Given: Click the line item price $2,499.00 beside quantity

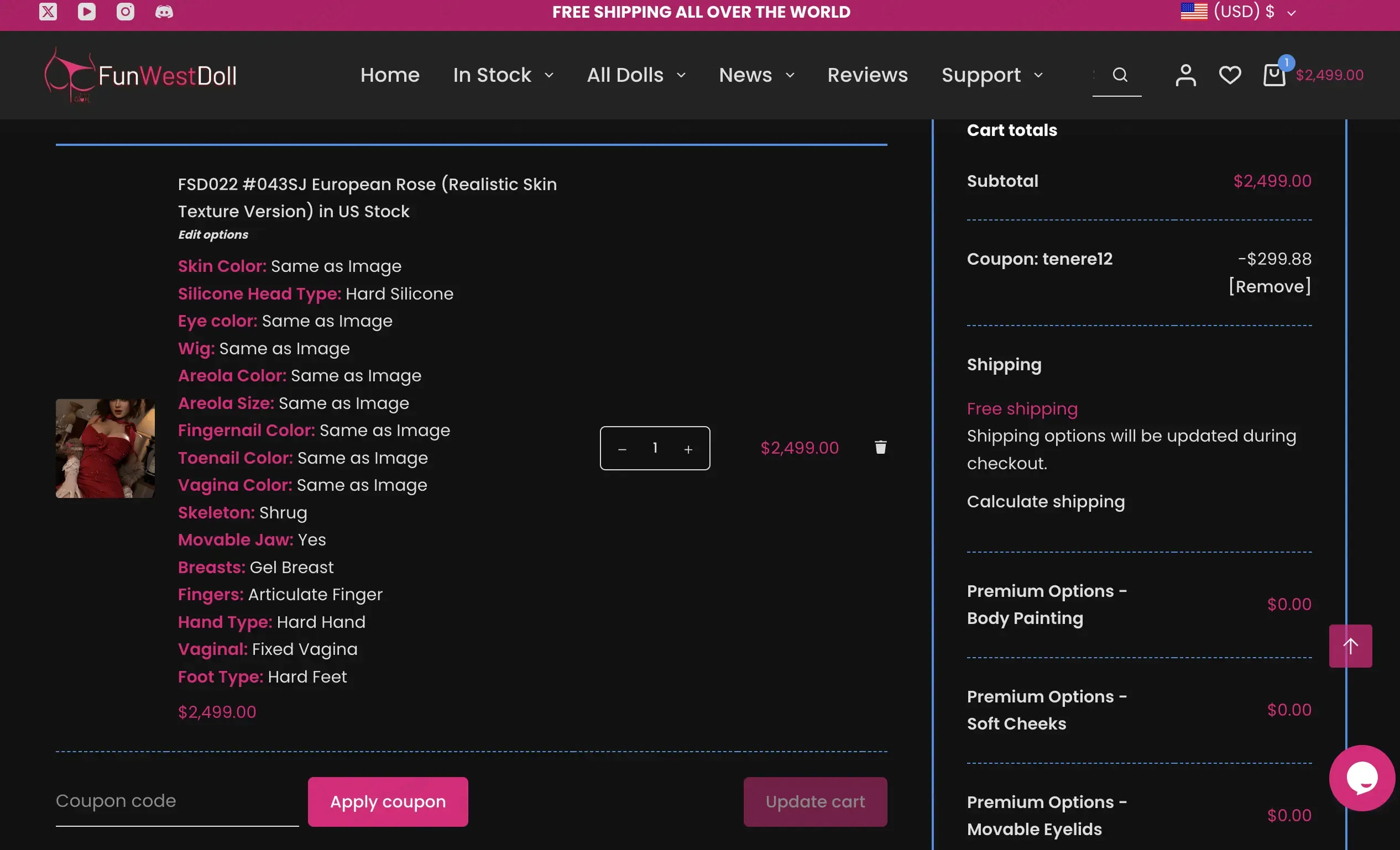Looking at the screenshot, I should pyautogui.click(x=800, y=448).
